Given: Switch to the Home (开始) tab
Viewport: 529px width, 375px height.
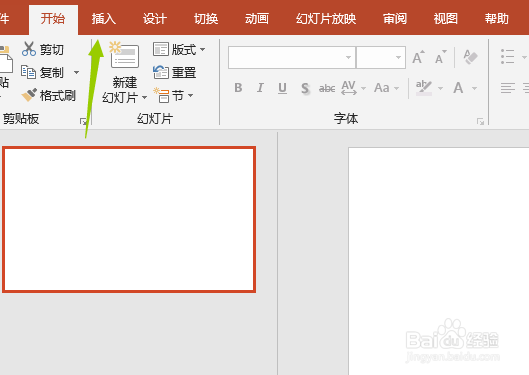Looking at the screenshot, I should (x=53, y=19).
